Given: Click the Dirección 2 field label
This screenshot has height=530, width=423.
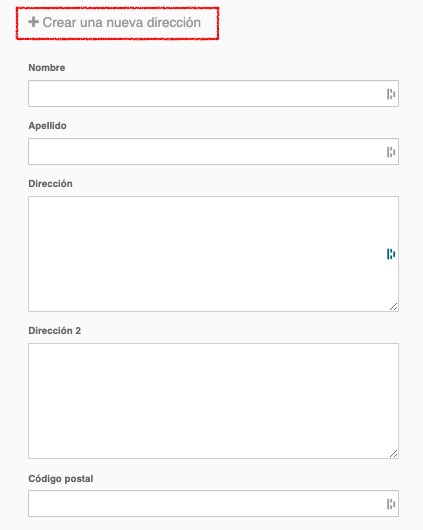Looking at the screenshot, I should click(54, 331).
